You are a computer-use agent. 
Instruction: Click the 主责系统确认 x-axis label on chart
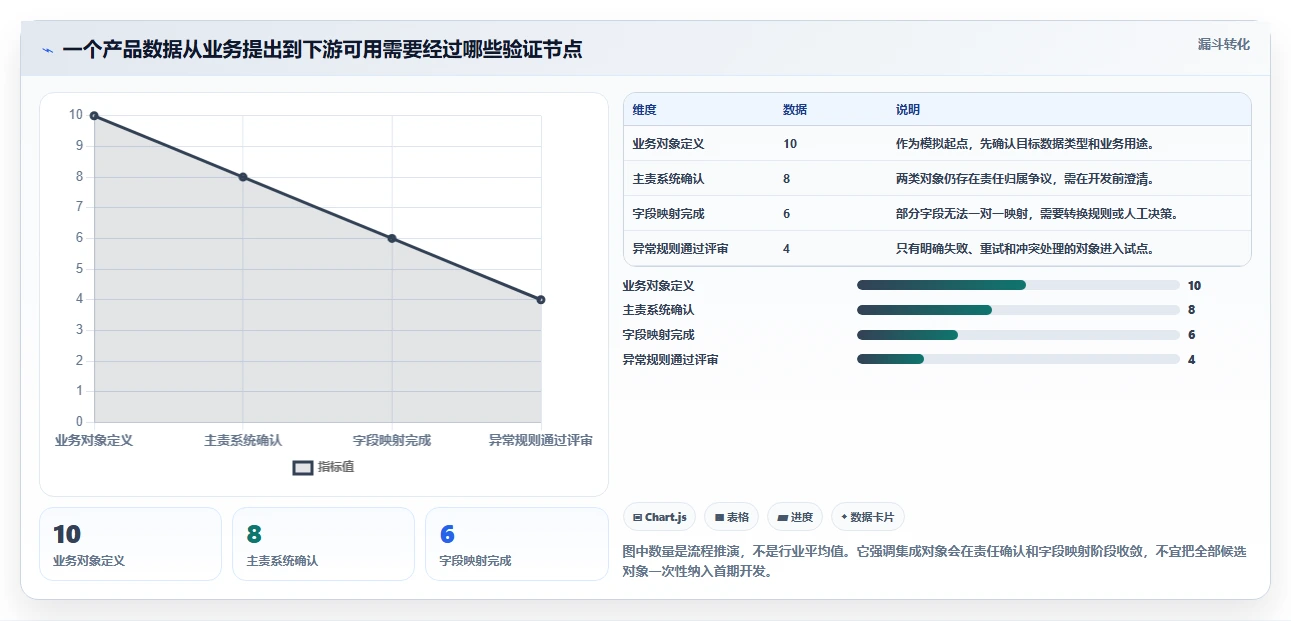point(243,440)
